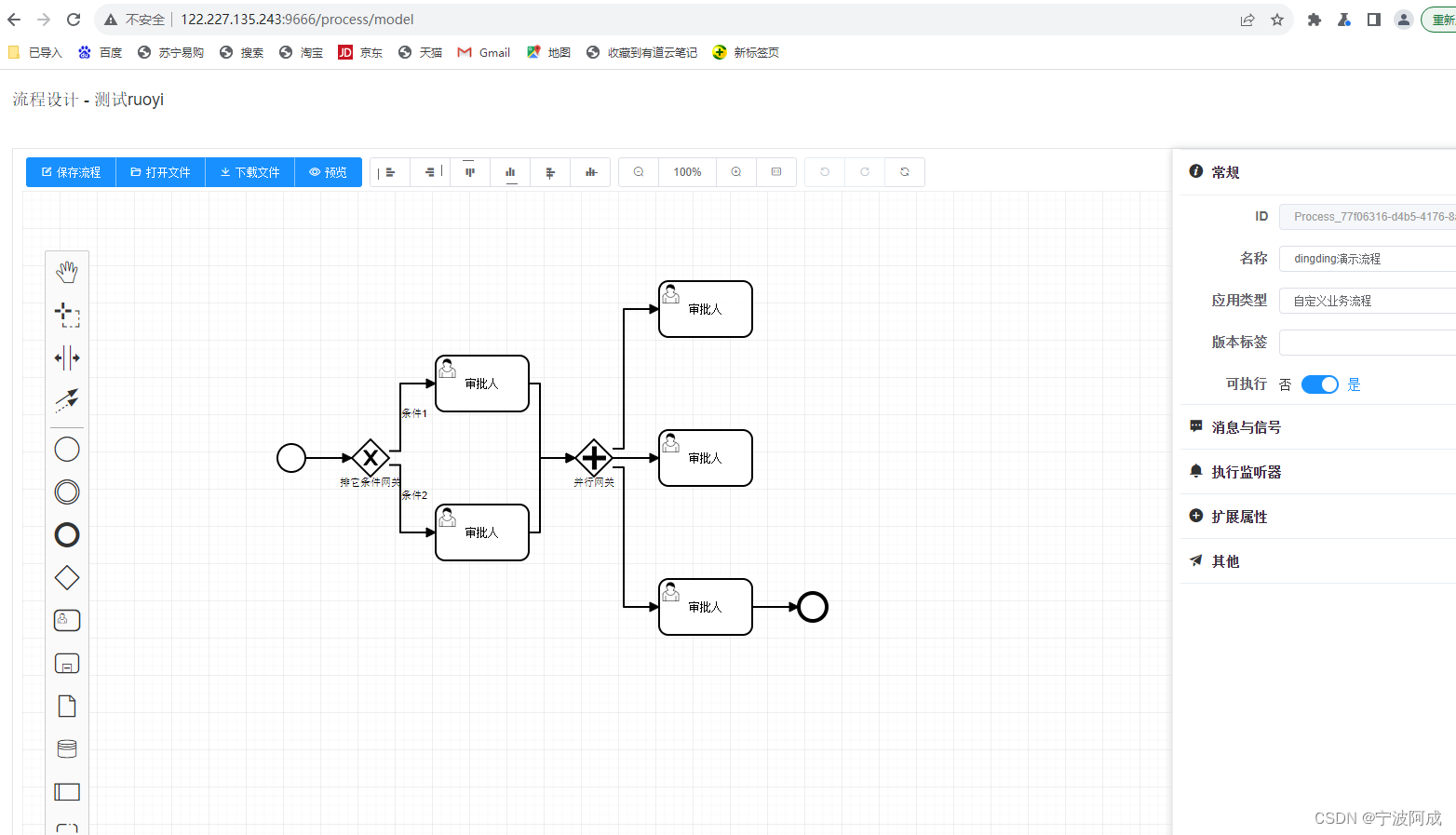Pick the subprocess shape in palette
This screenshot has width=1456, height=835.
(67, 664)
